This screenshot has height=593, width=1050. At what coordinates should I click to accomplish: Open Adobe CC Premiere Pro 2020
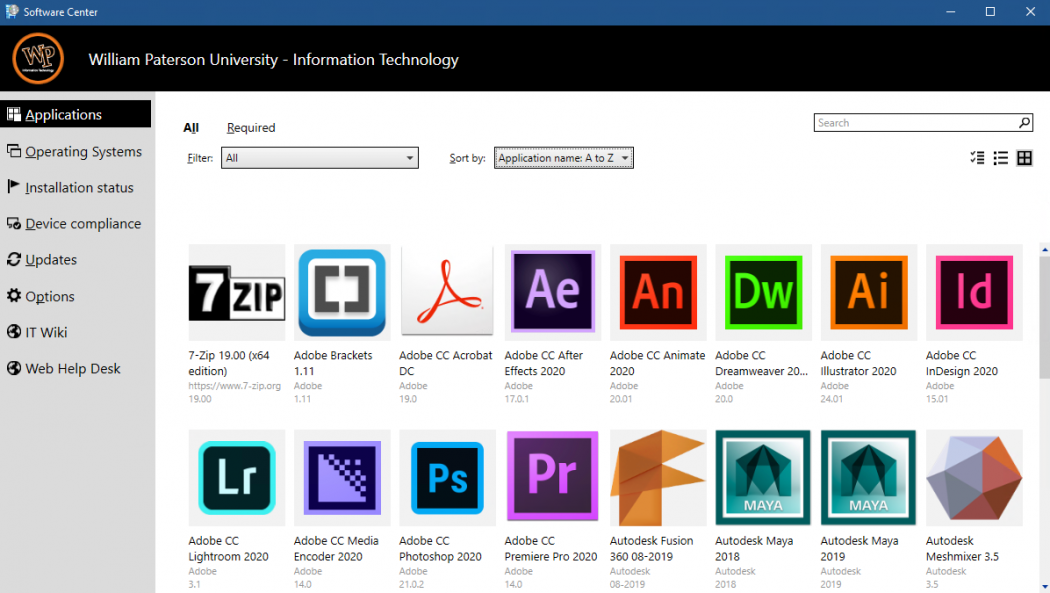551,477
